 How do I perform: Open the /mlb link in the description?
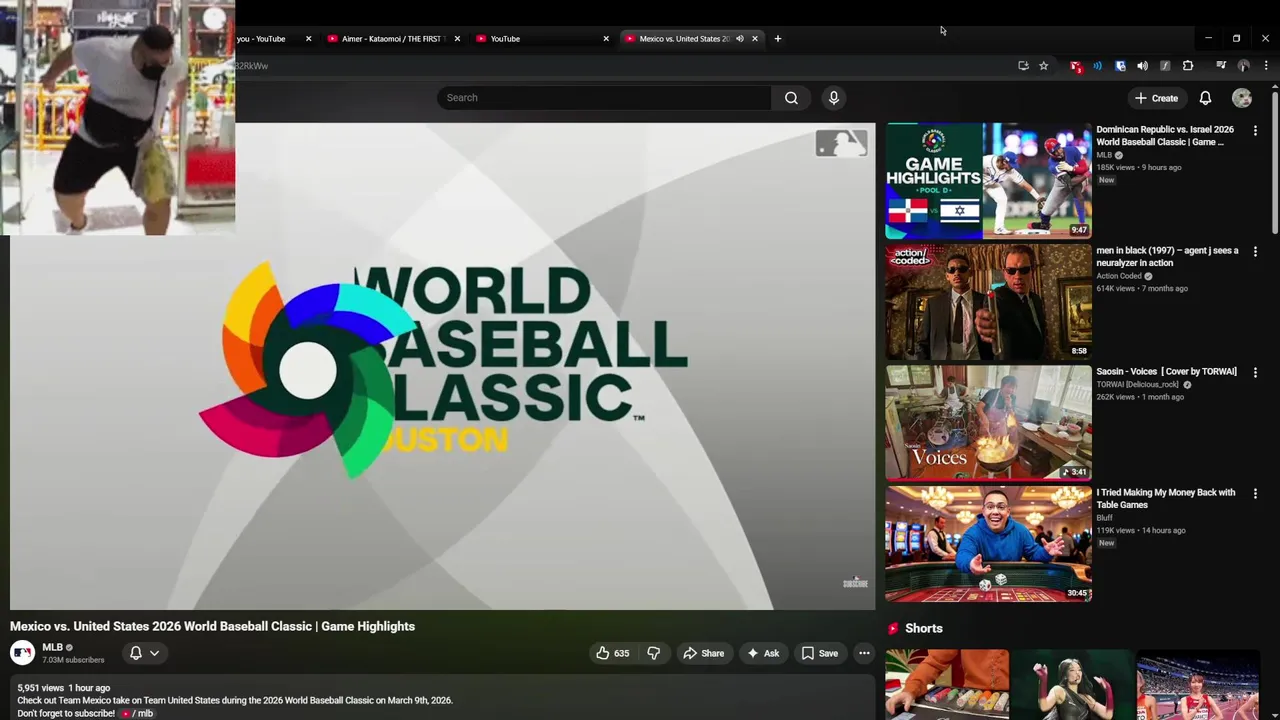(x=138, y=713)
